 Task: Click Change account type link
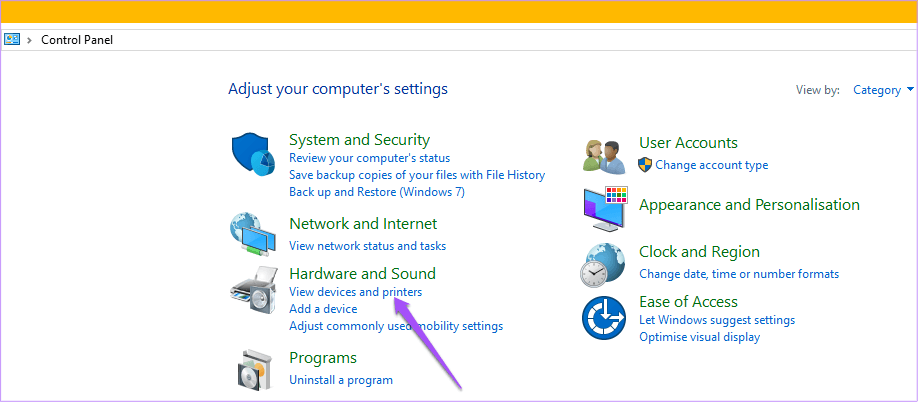[711, 165]
